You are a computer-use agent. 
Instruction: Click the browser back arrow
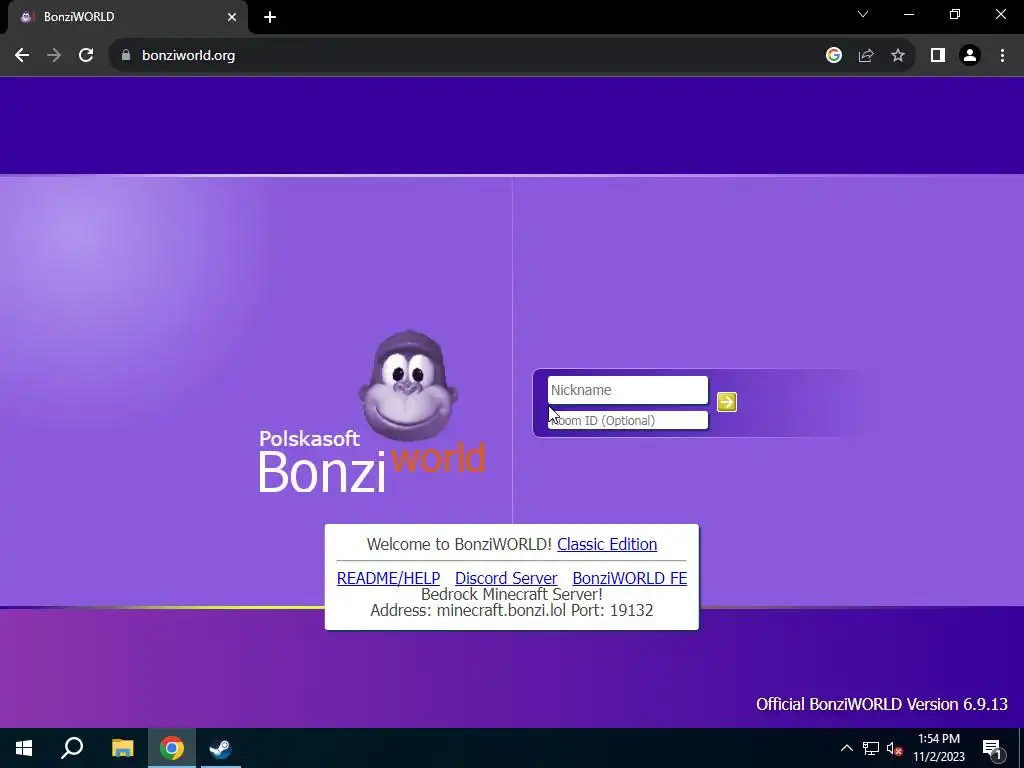coord(22,56)
